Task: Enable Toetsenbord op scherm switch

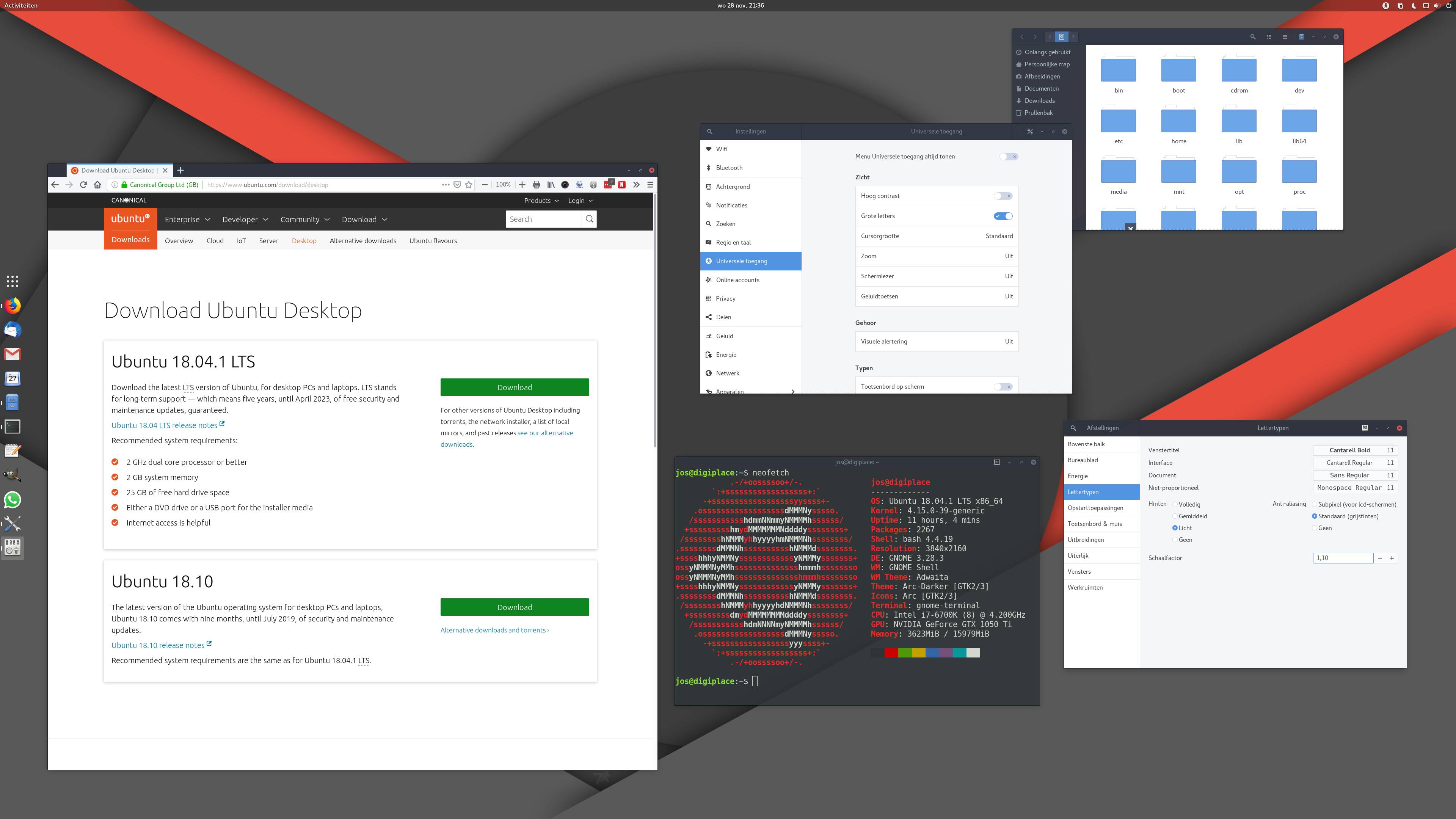Action: tap(1003, 387)
